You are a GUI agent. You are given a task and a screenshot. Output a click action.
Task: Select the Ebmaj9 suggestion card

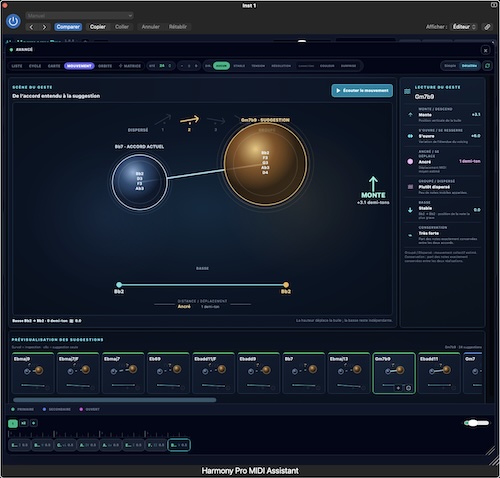(x=33, y=373)
